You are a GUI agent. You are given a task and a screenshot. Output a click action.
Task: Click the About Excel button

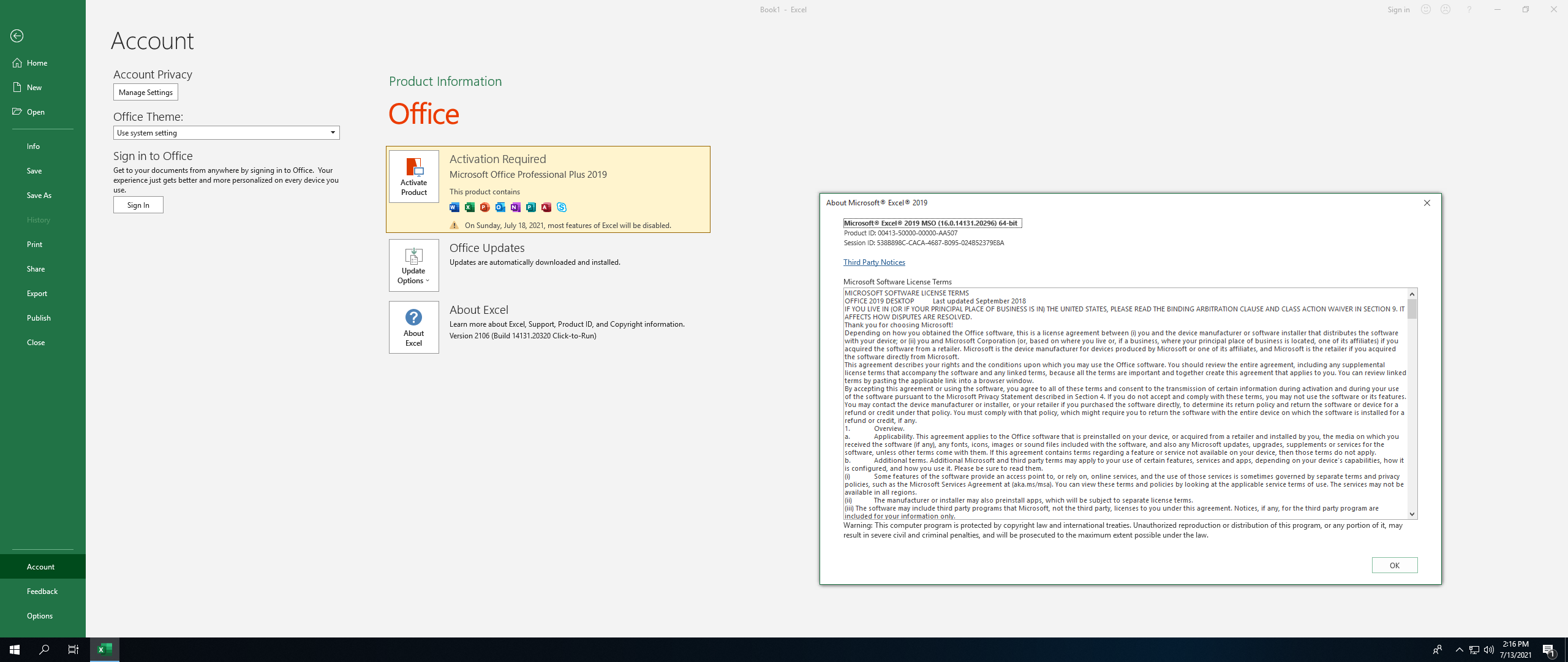pyautogui.click(x=413, y=327)
